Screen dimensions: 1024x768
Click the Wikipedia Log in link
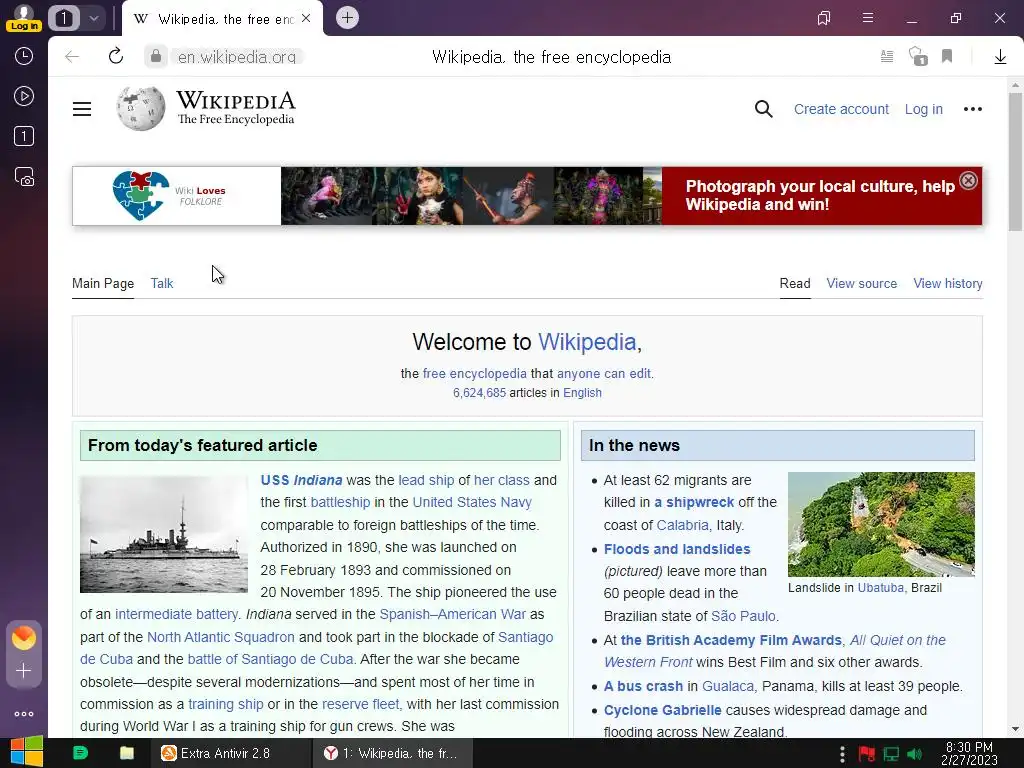tap(923, 109)
